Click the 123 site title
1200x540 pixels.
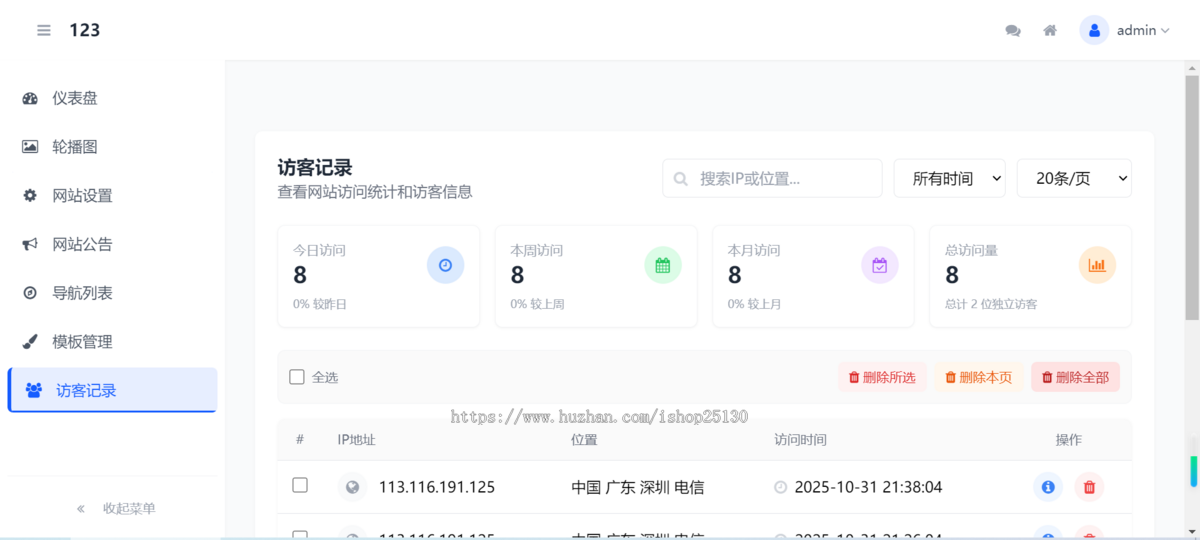click(x=85, y=30)
